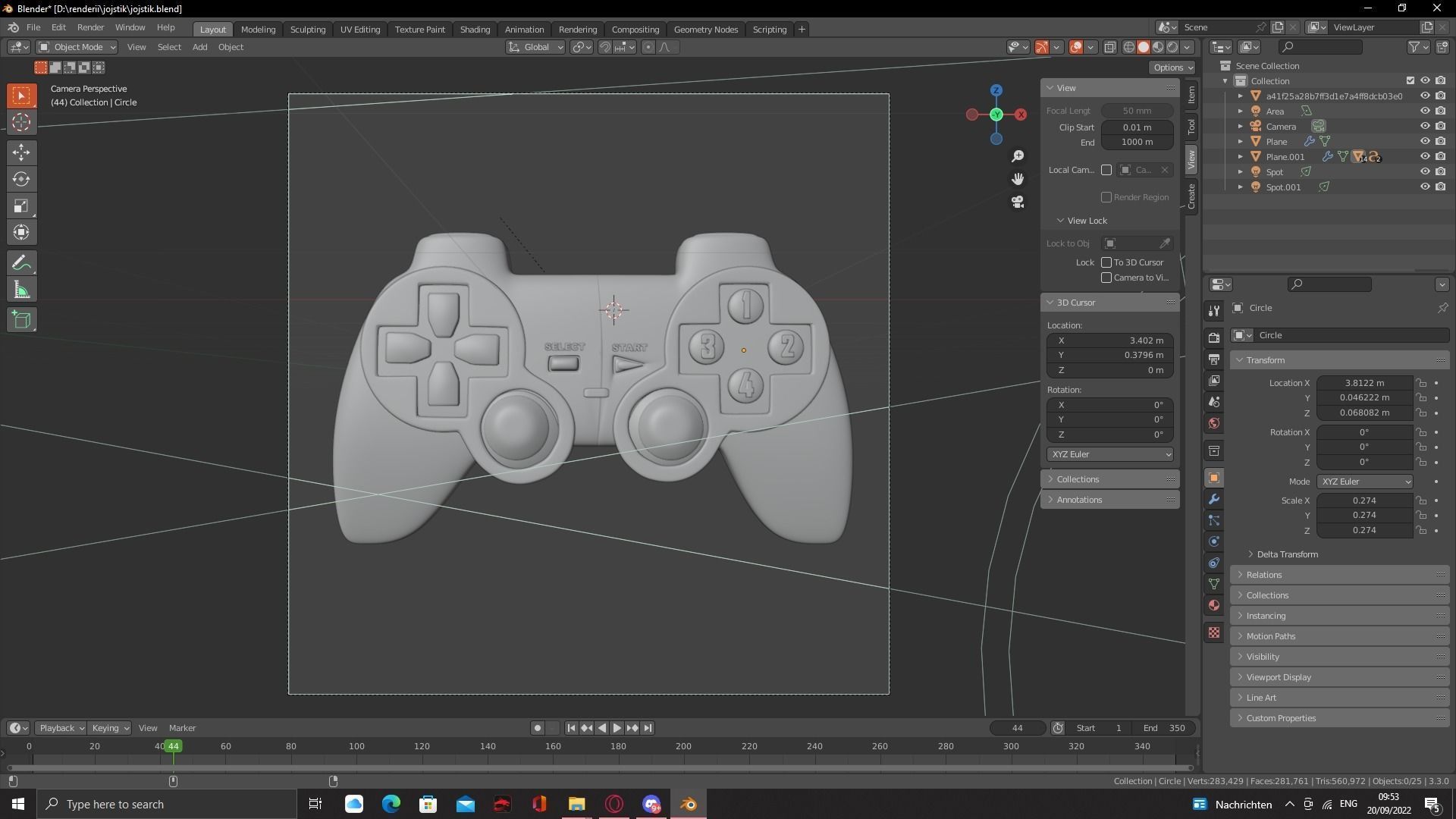1456x819 pixels.
Task: Open the Tool sidebar tab
Action: [x=1191, y=126]
